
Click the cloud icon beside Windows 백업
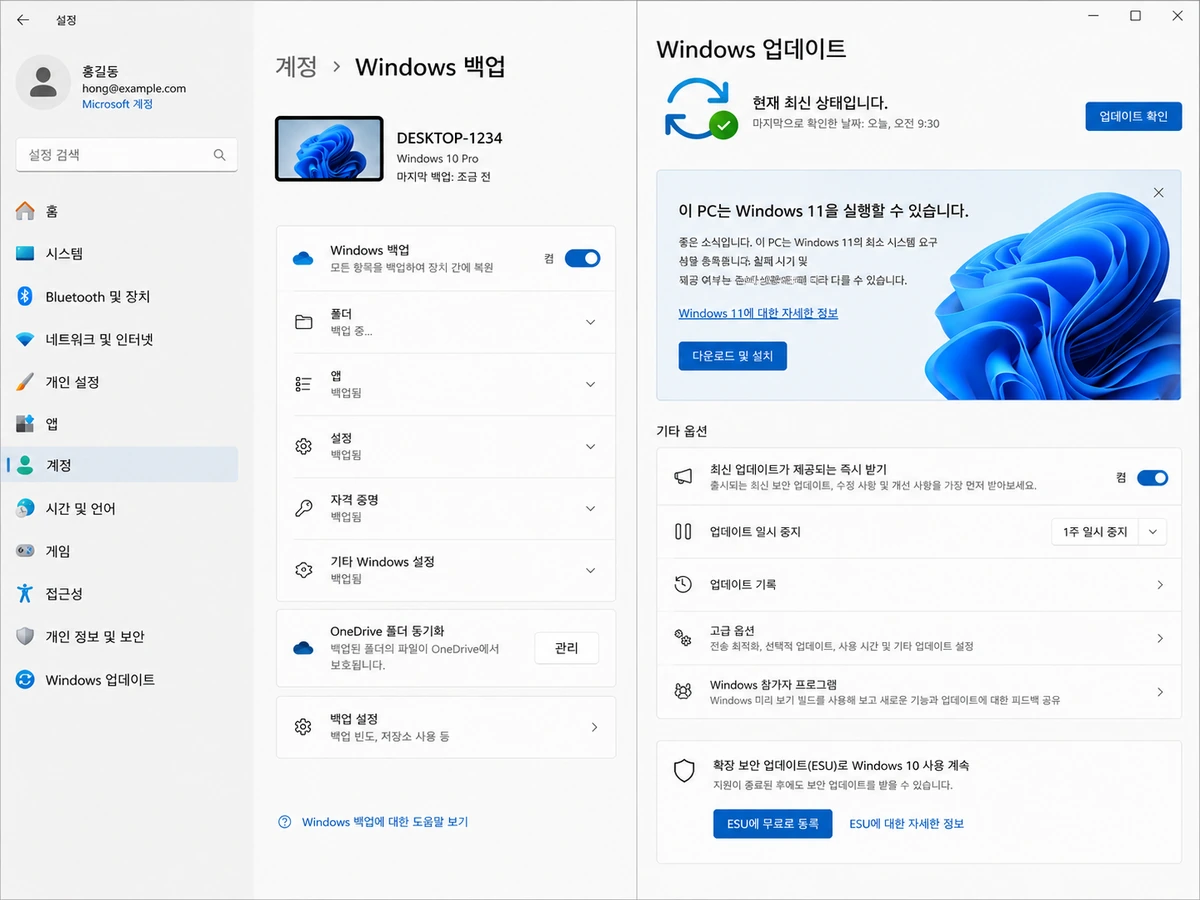(303, 258)
